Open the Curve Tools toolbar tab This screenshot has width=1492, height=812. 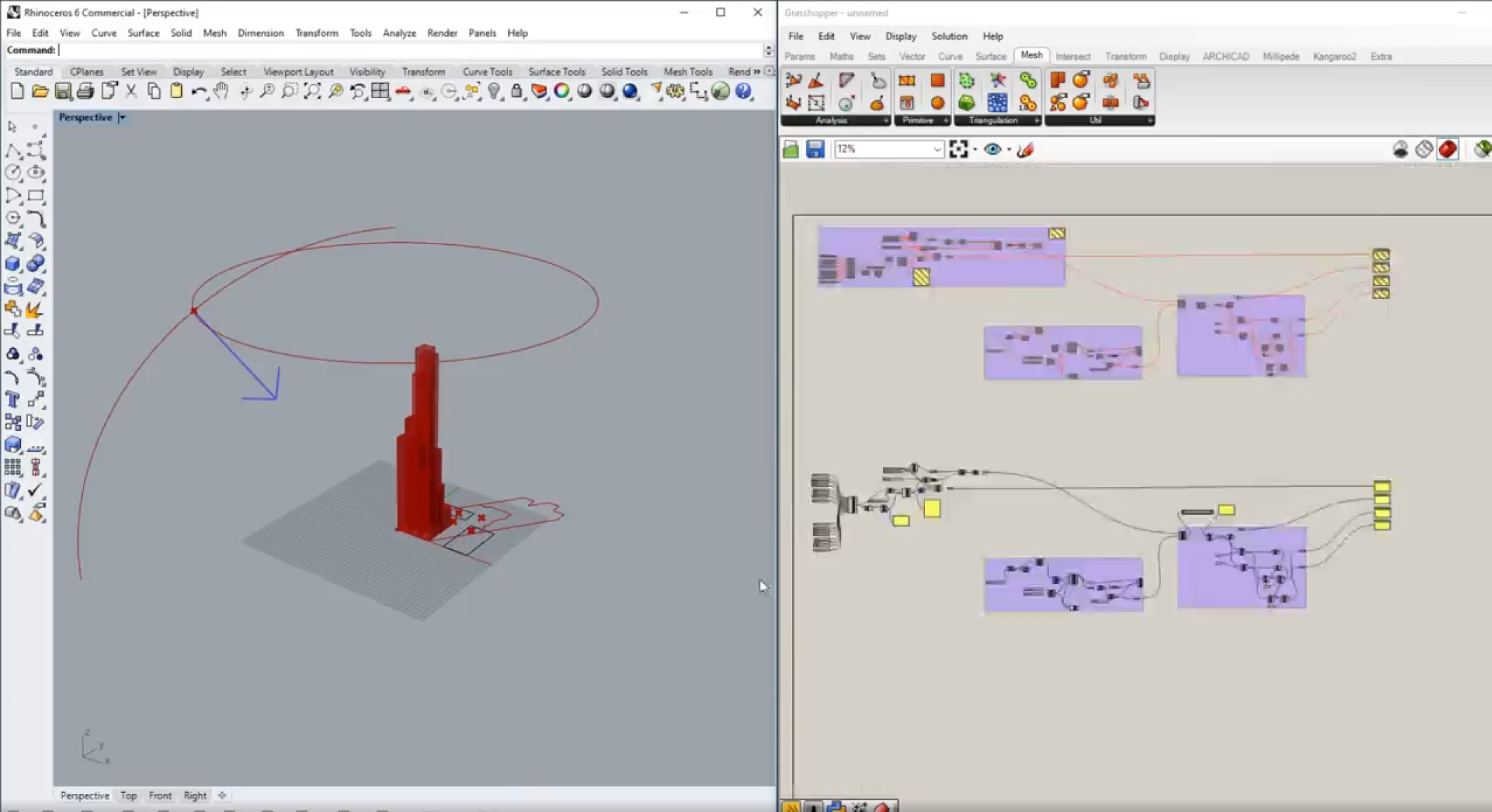[x=487, y=72]
